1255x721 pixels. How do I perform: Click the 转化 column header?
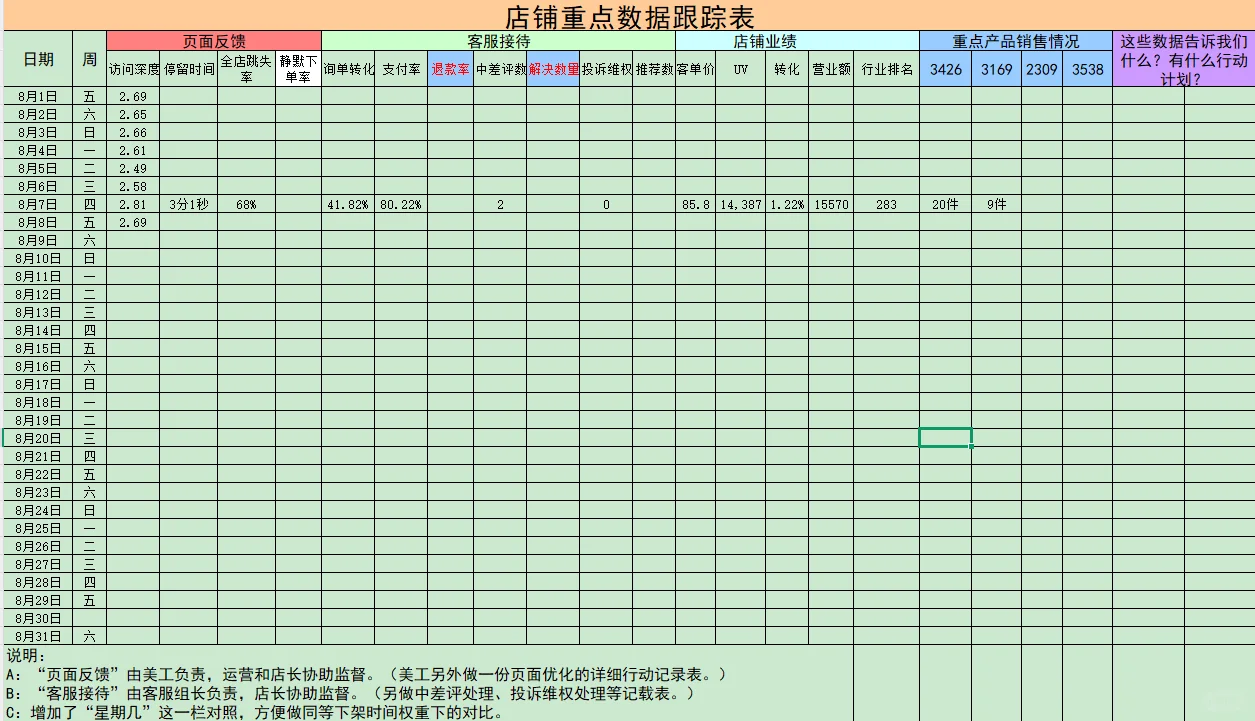(x=787, y=69)
